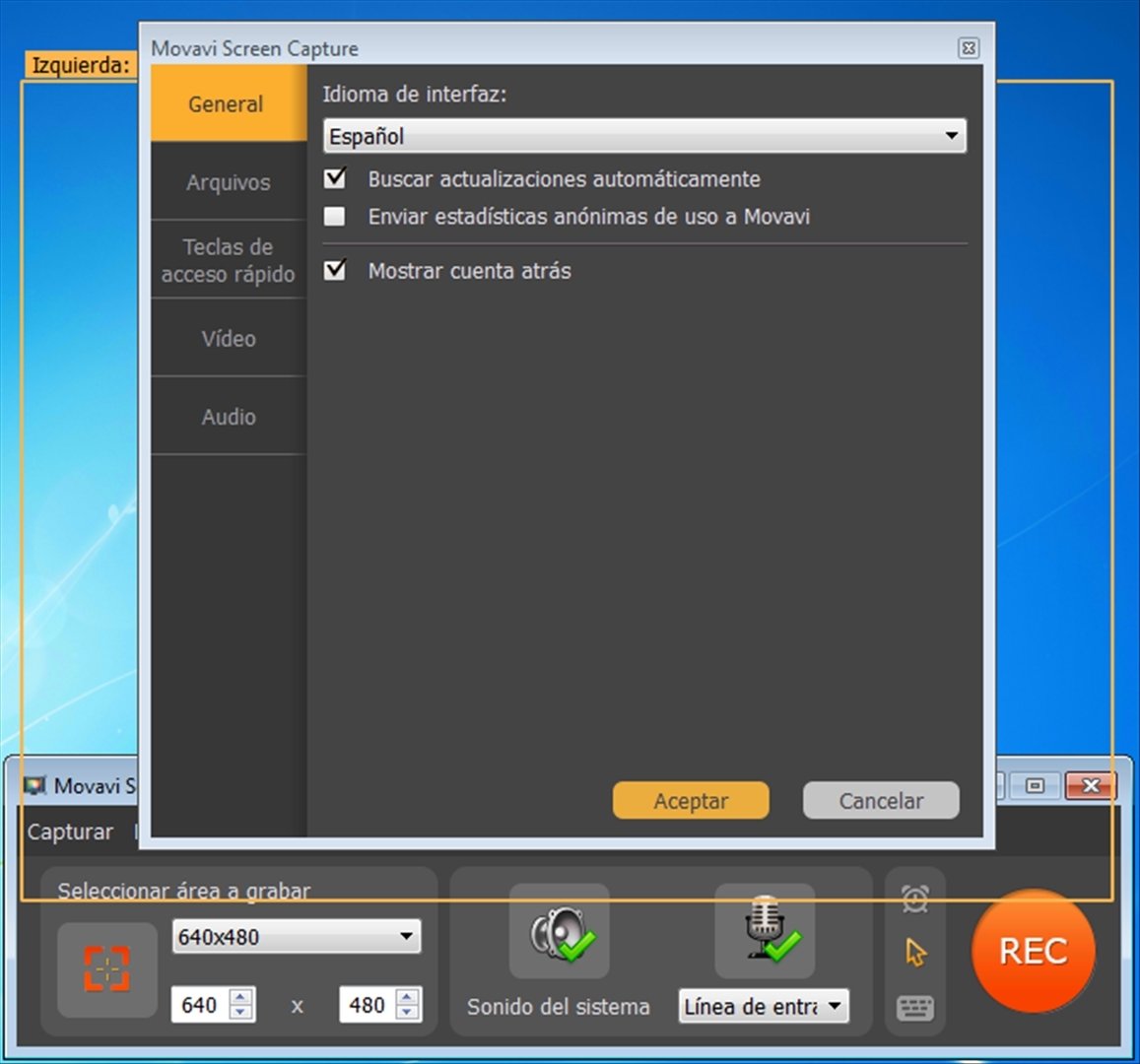Open the Arquivos settings tab
1140x1064 pixels.
(229, 181)
